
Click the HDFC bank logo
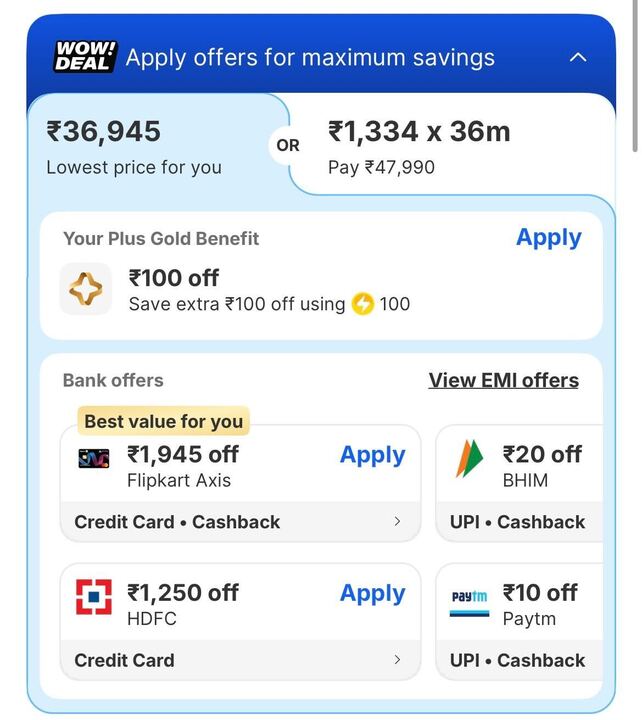tap(94, 597)
